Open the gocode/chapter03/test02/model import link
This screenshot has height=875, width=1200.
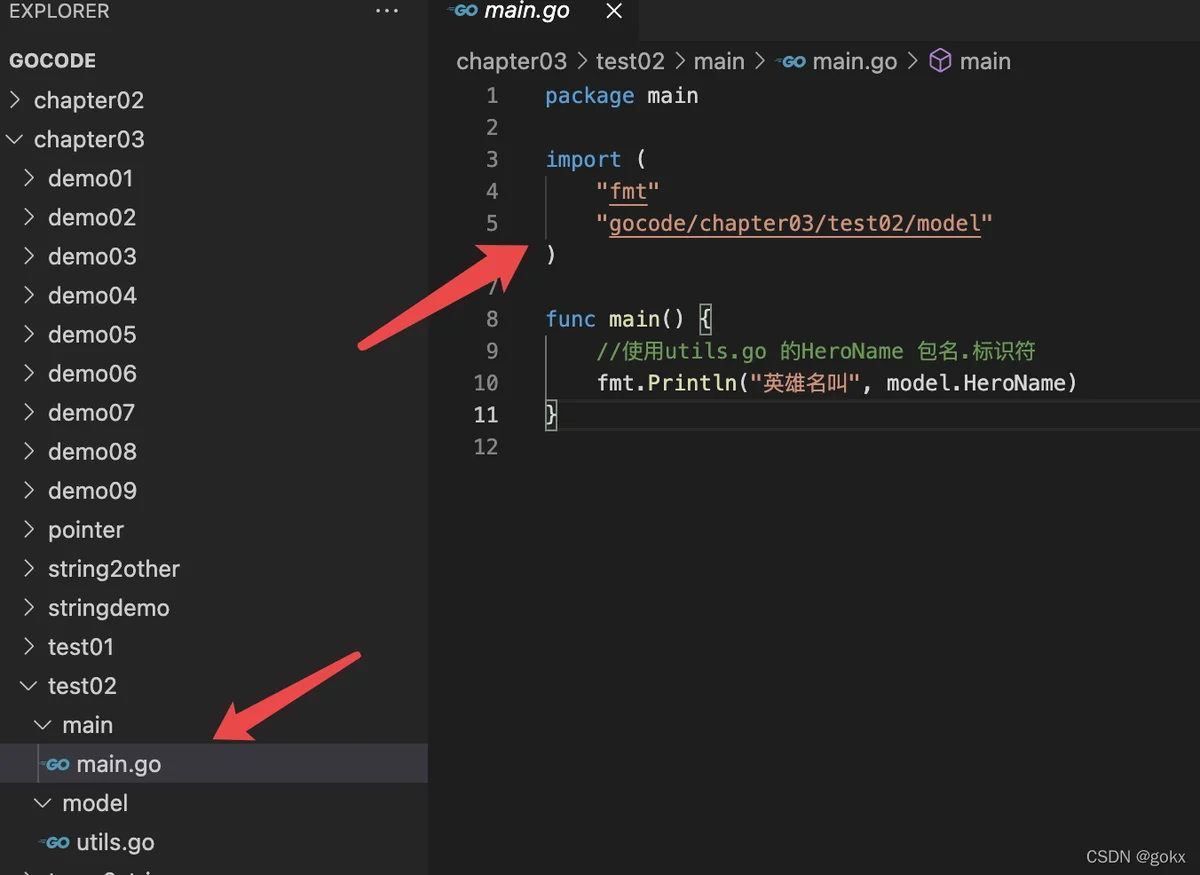pos(794,223)
